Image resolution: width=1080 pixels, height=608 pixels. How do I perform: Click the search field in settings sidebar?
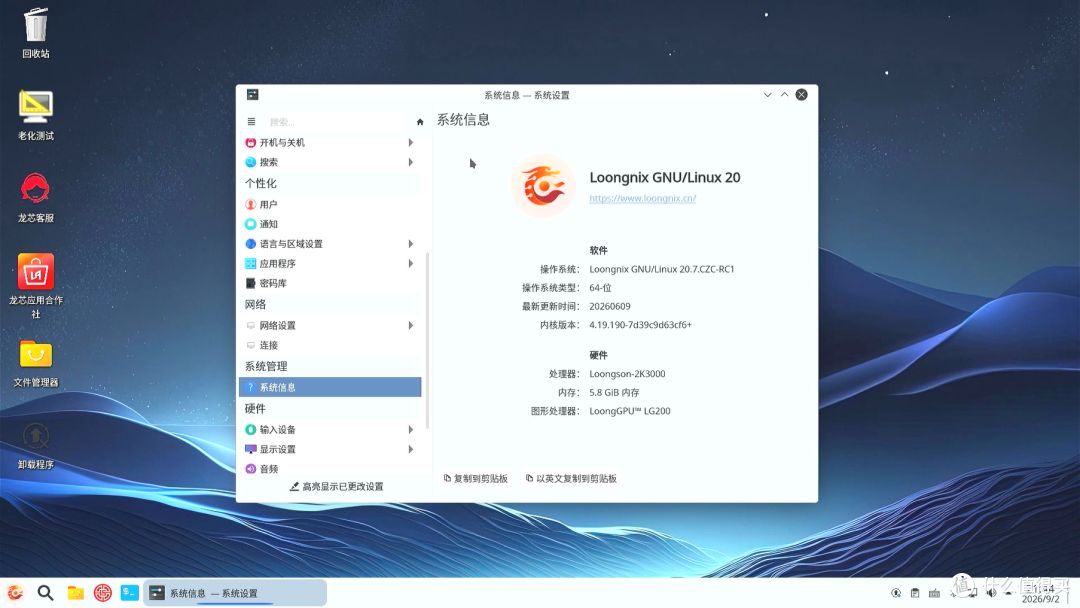(335, 122)
